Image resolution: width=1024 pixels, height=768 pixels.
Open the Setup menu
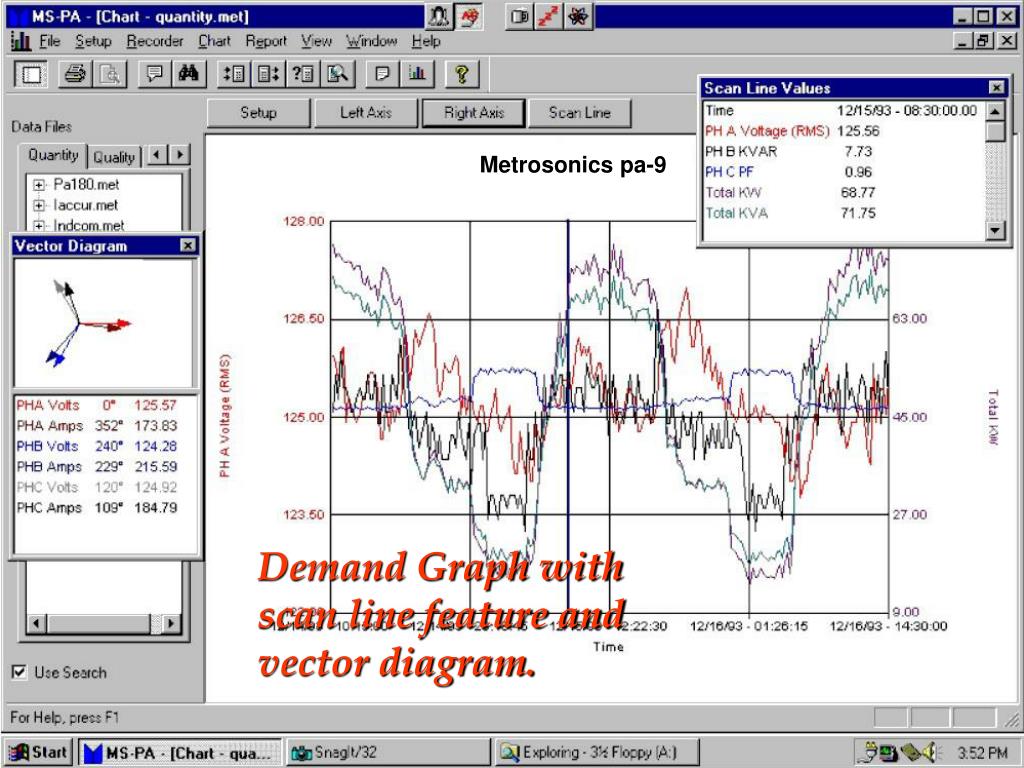(93, 41)
